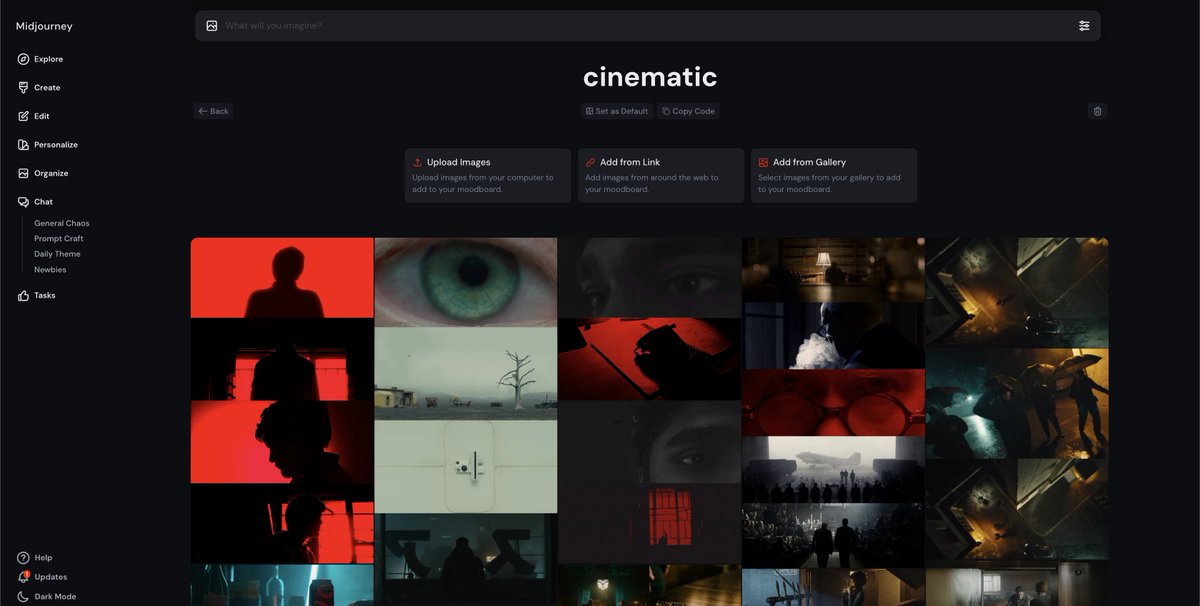Click the Updates bell icon
Screen dimensions: 1200x606
[23, 577]
